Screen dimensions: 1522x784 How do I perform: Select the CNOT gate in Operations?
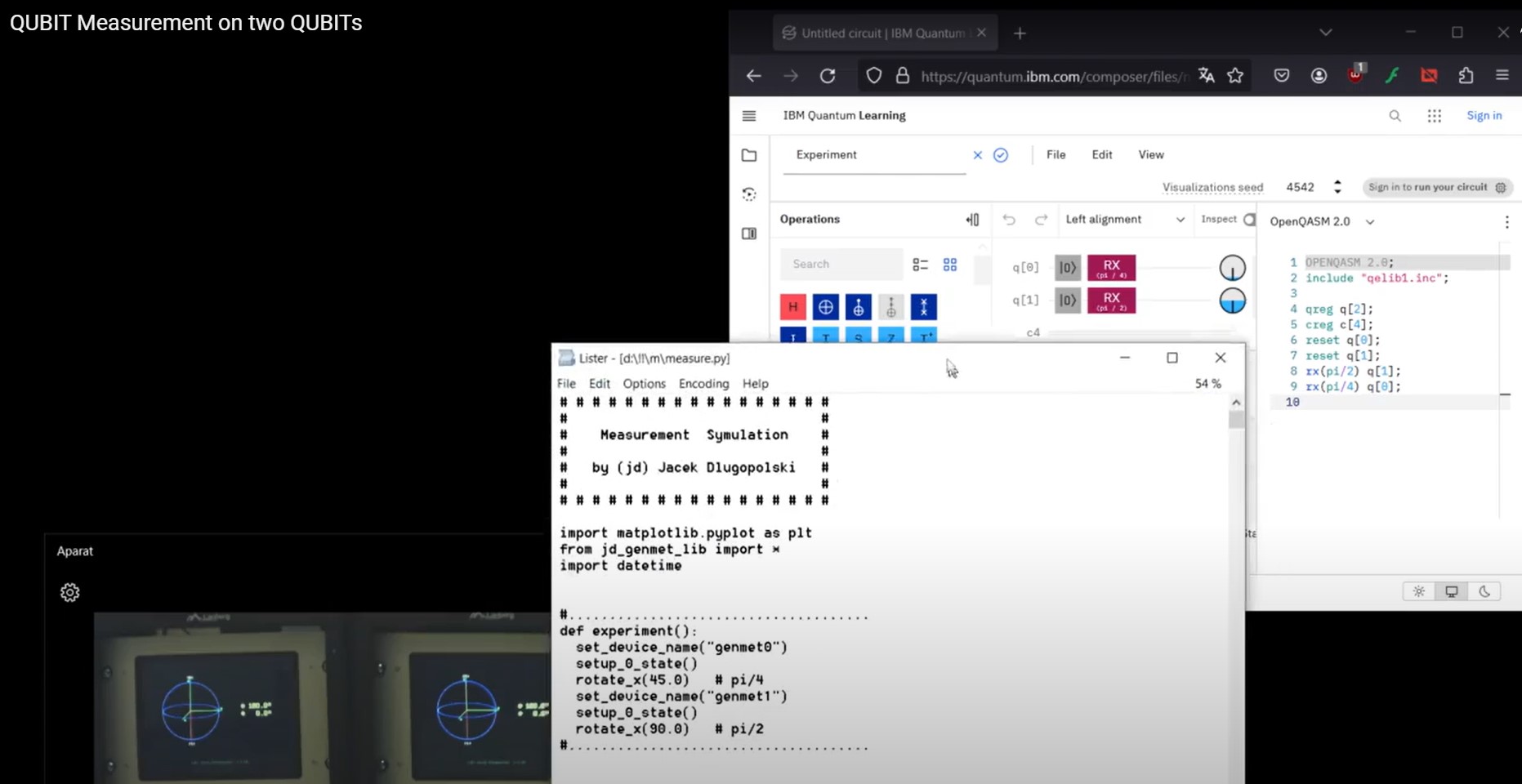click(x=826, y=307)
